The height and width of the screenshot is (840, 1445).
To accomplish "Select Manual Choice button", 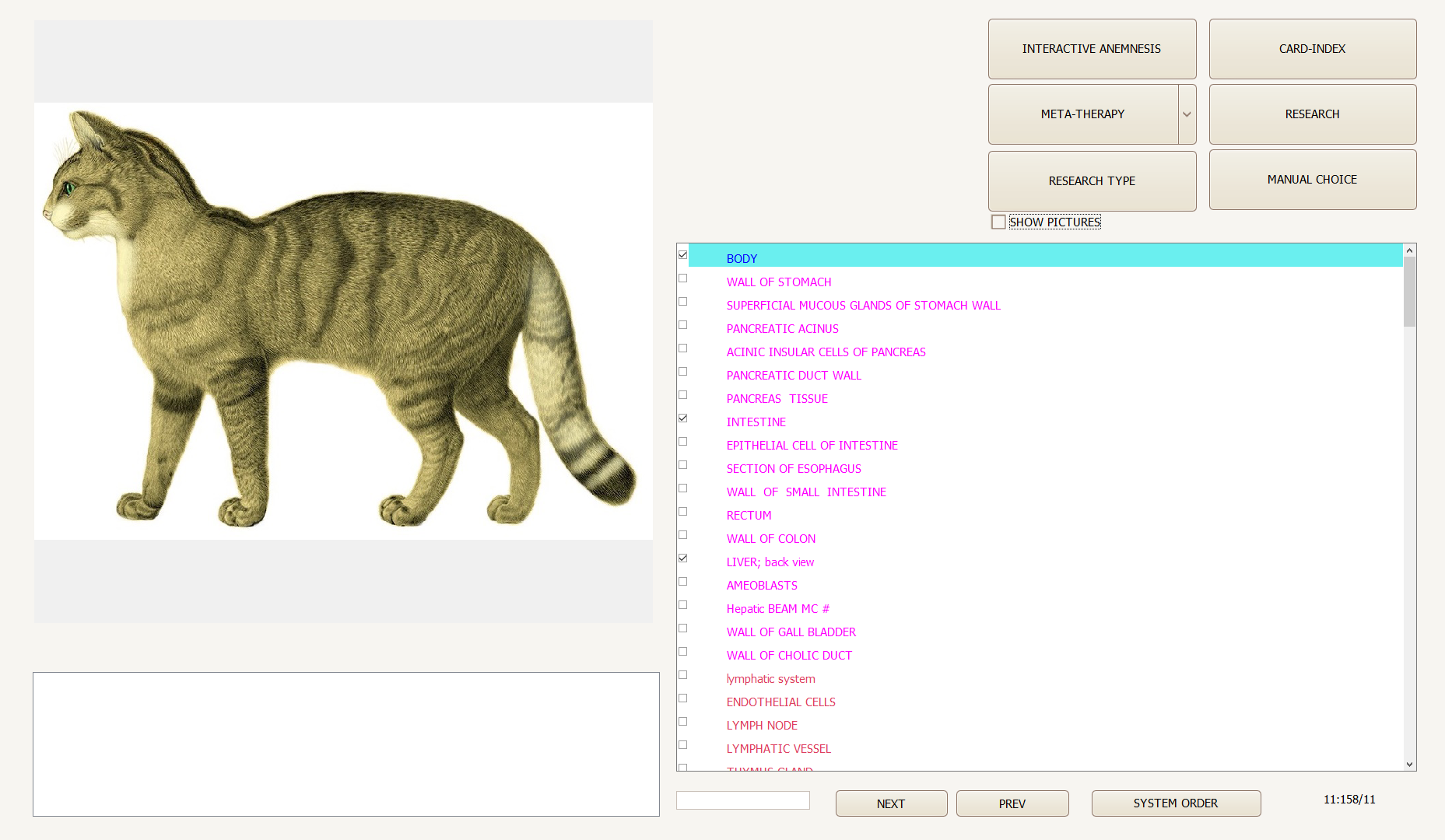I will click(1312, 180).
